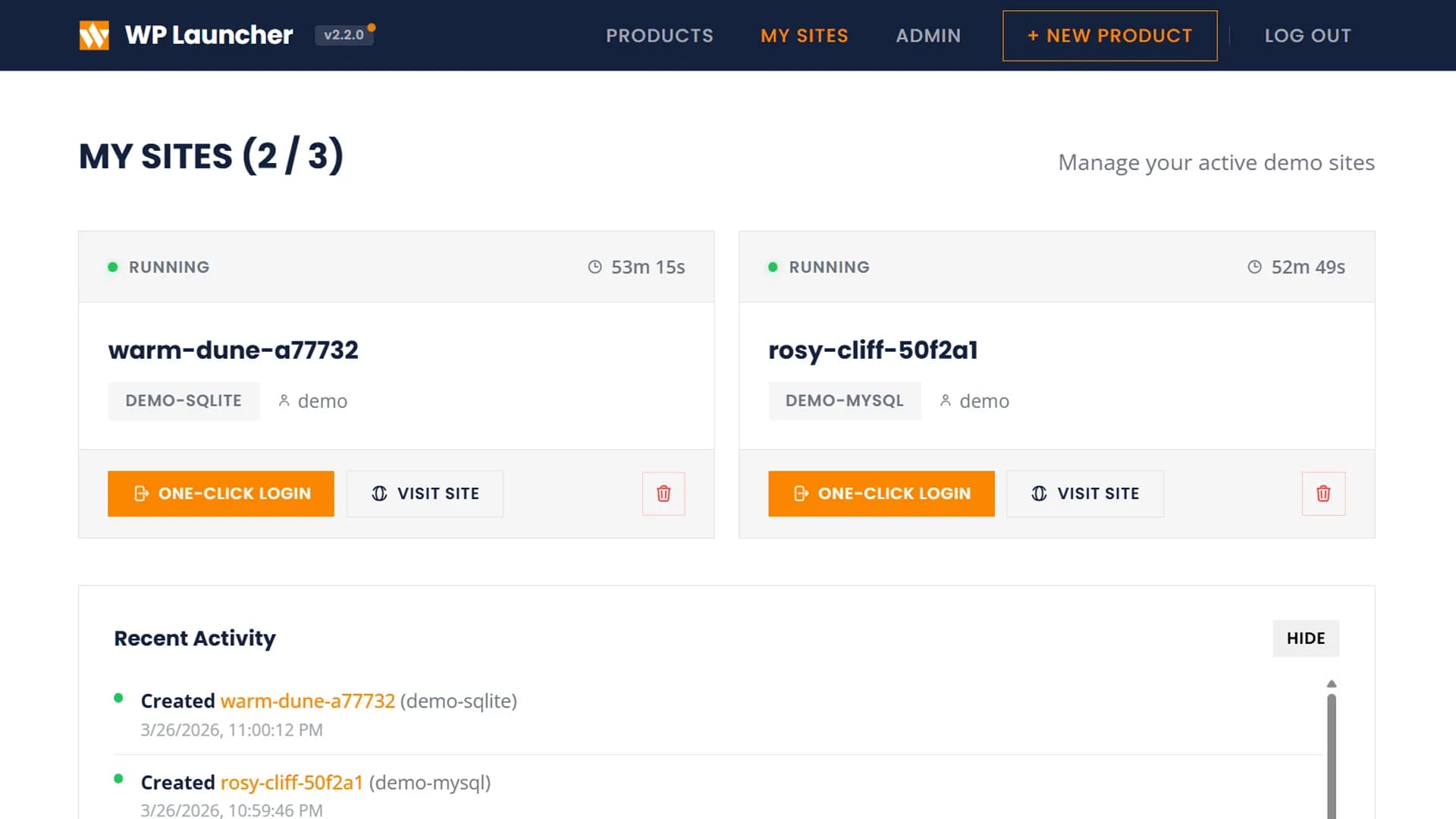
Task: Open the Products page
Action: pyautogui.click(x=660, y=36)
